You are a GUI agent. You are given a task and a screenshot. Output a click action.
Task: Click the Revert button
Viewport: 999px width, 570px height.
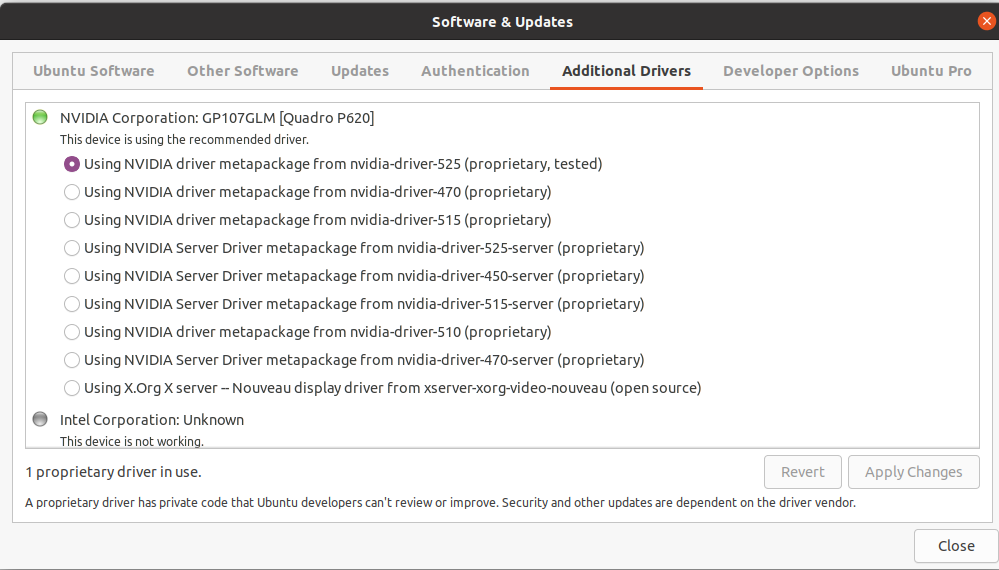click(x=803, y=472)
